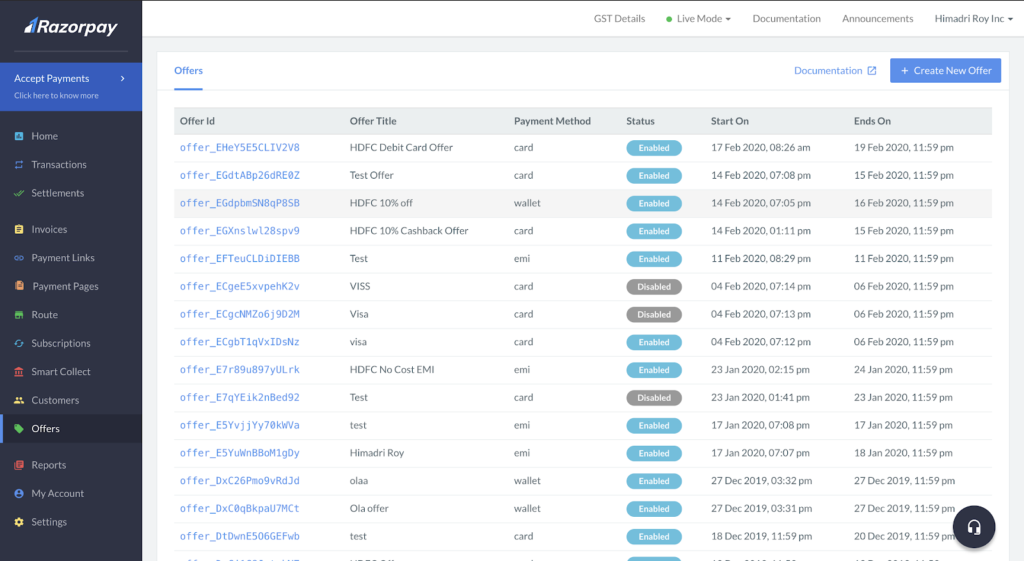Open offer_DtDwnE506GEFwb link

click(x=240, y=536)
